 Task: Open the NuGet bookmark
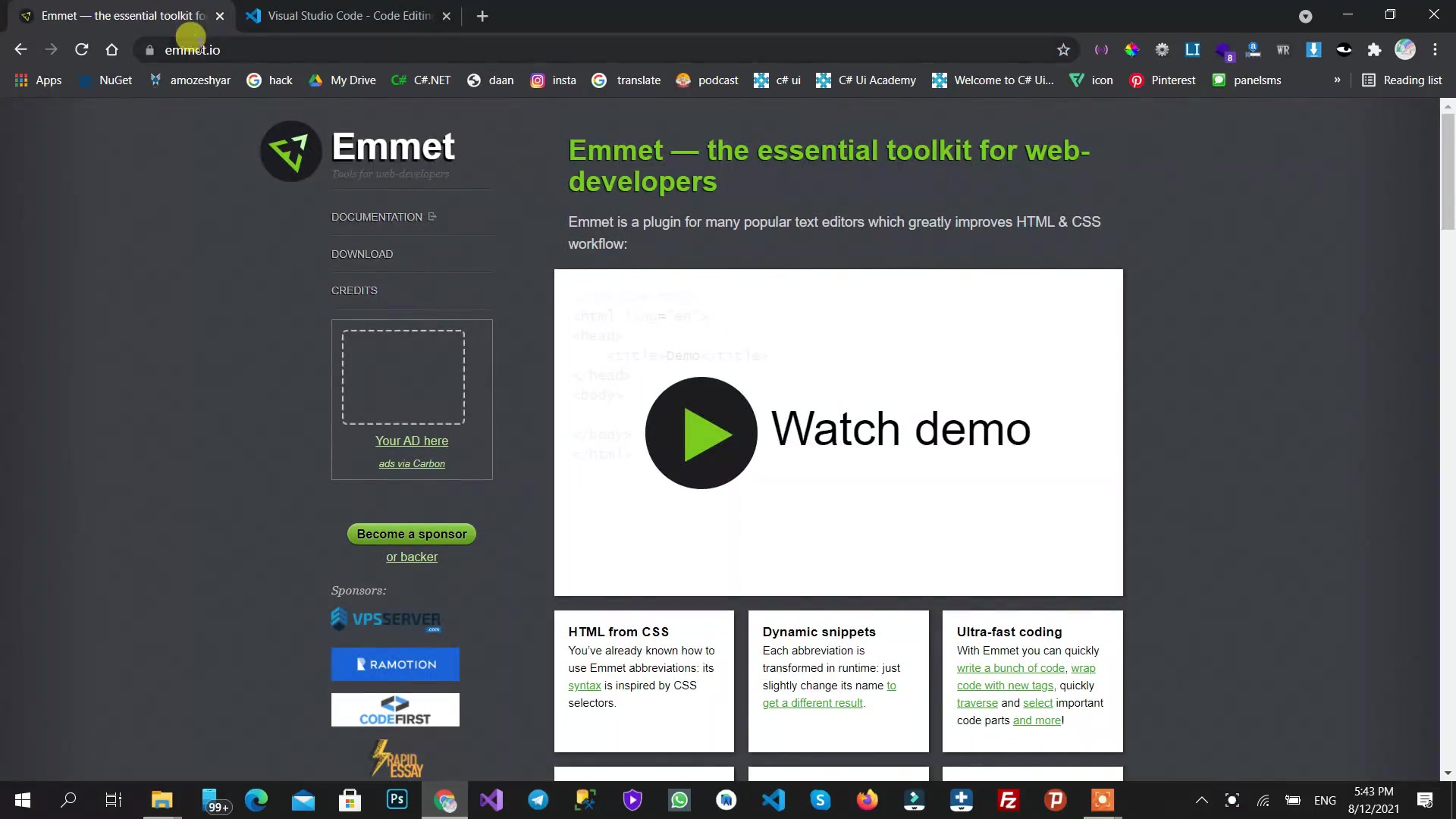pos(105,80)
